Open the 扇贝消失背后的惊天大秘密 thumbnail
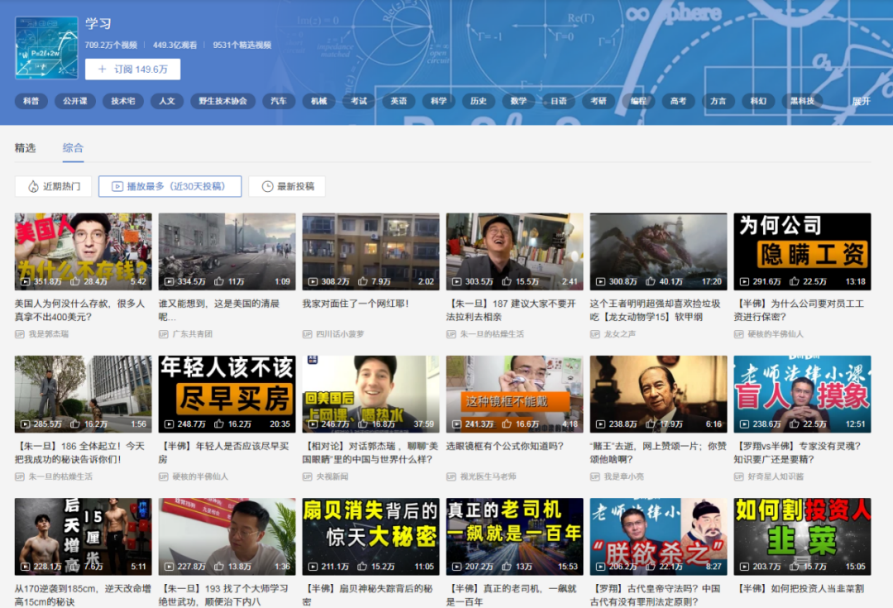 tap(371, 536)
